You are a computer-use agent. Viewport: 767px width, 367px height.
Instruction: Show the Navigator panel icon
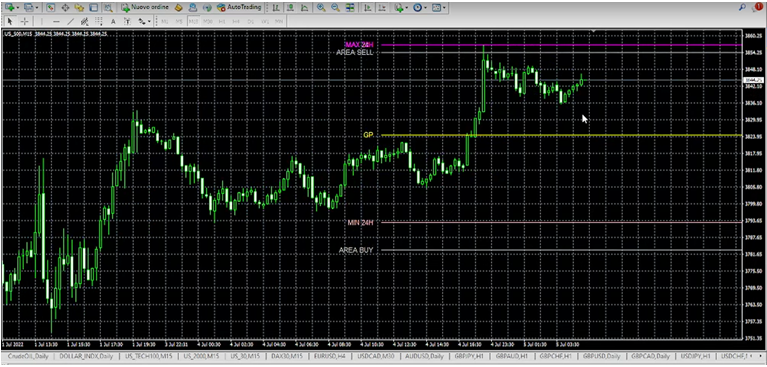click(x=79, y=8)
